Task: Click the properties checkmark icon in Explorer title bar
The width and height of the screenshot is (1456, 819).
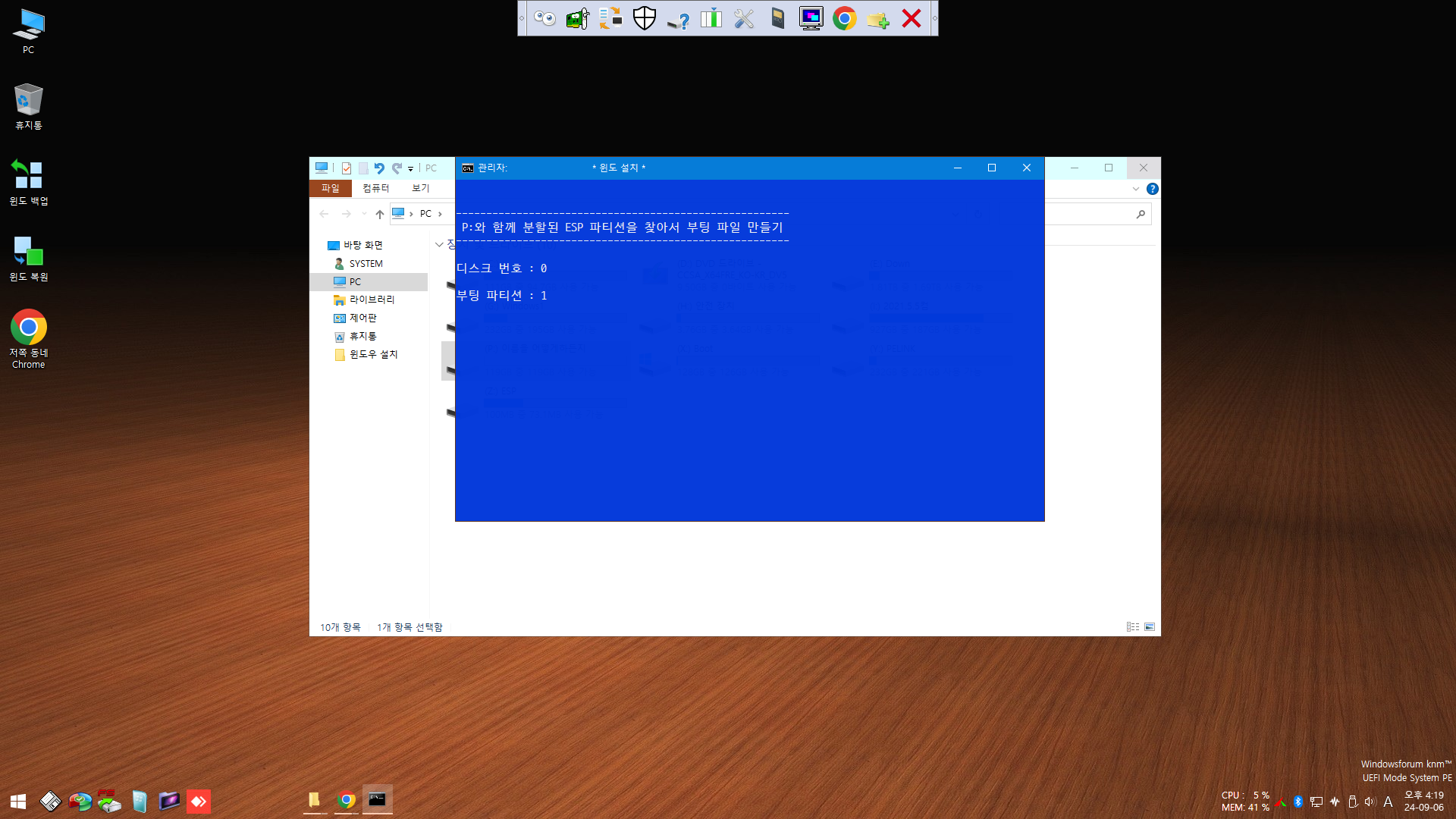Action: 347,168
